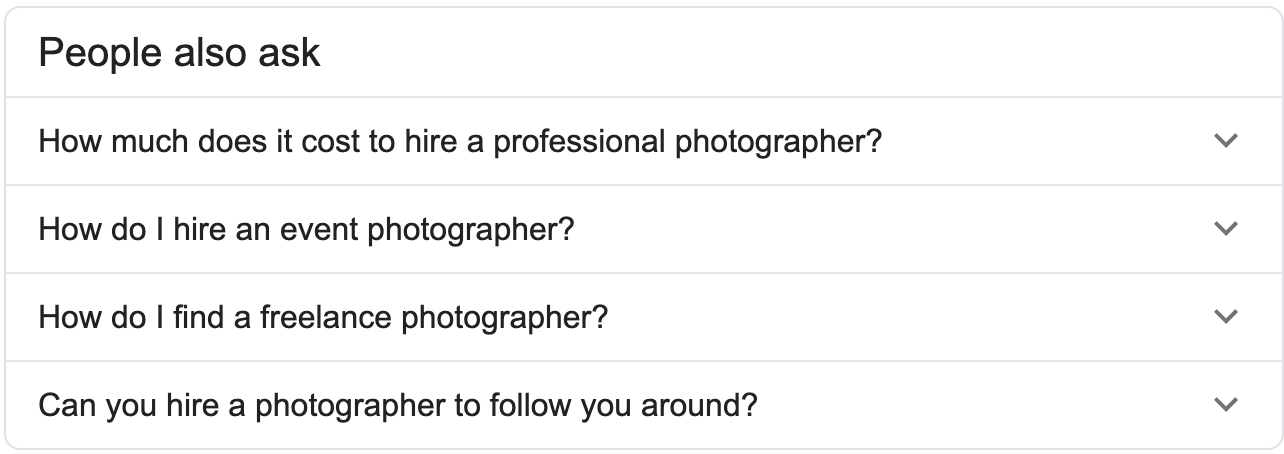Click the "follow you around" question text
The height and width of the screenshot is (454, 1284).
pyautogui.click(x=398, y=405)
